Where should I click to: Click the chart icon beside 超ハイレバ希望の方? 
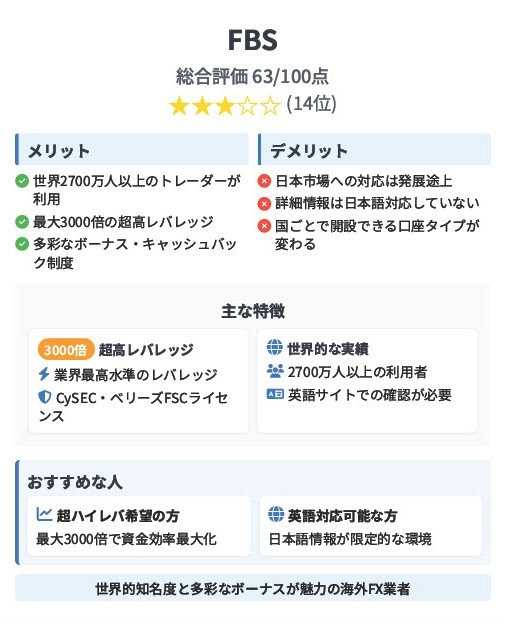[45, 514]
